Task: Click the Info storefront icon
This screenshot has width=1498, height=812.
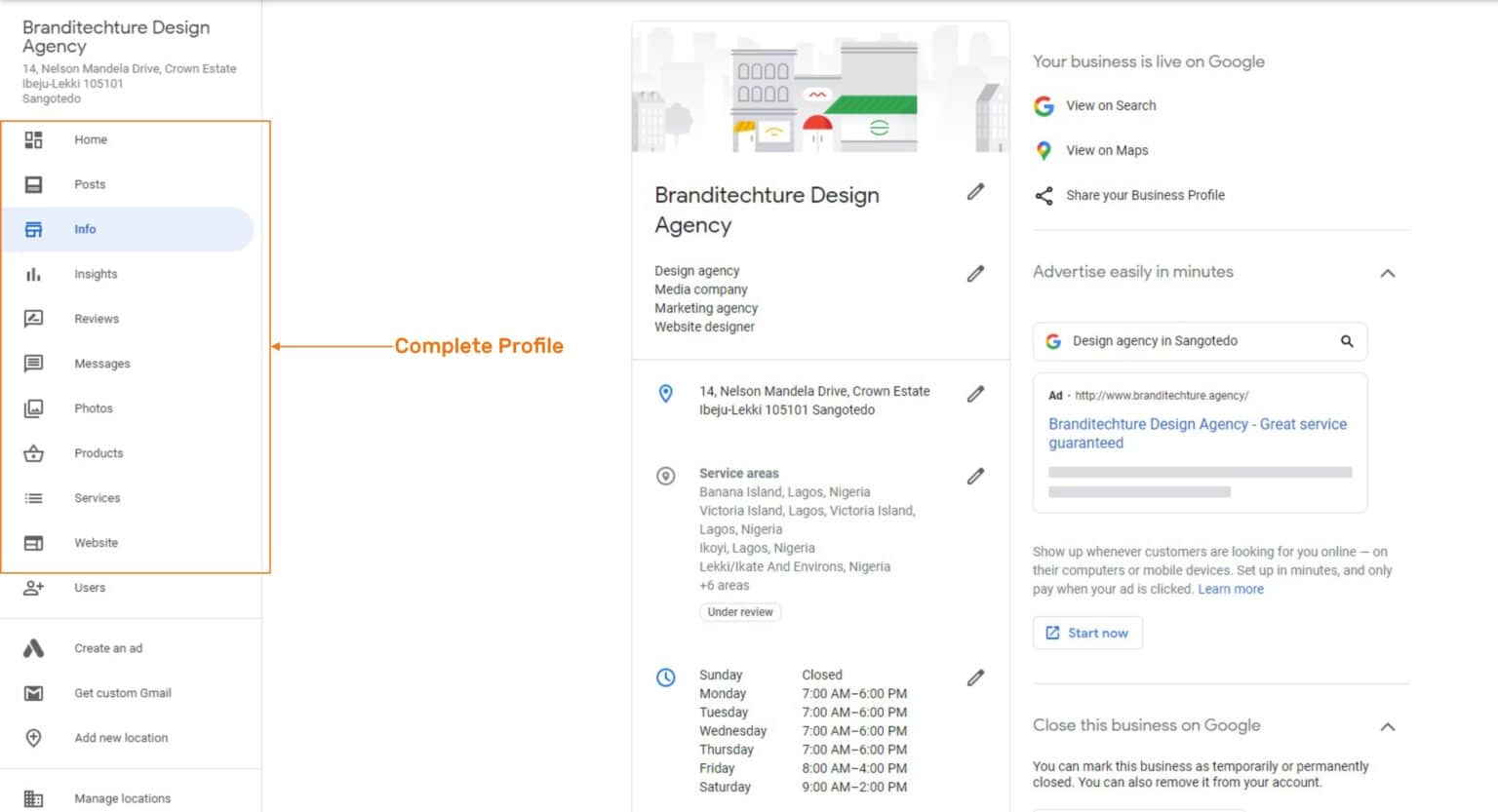Action: [33, 229]
